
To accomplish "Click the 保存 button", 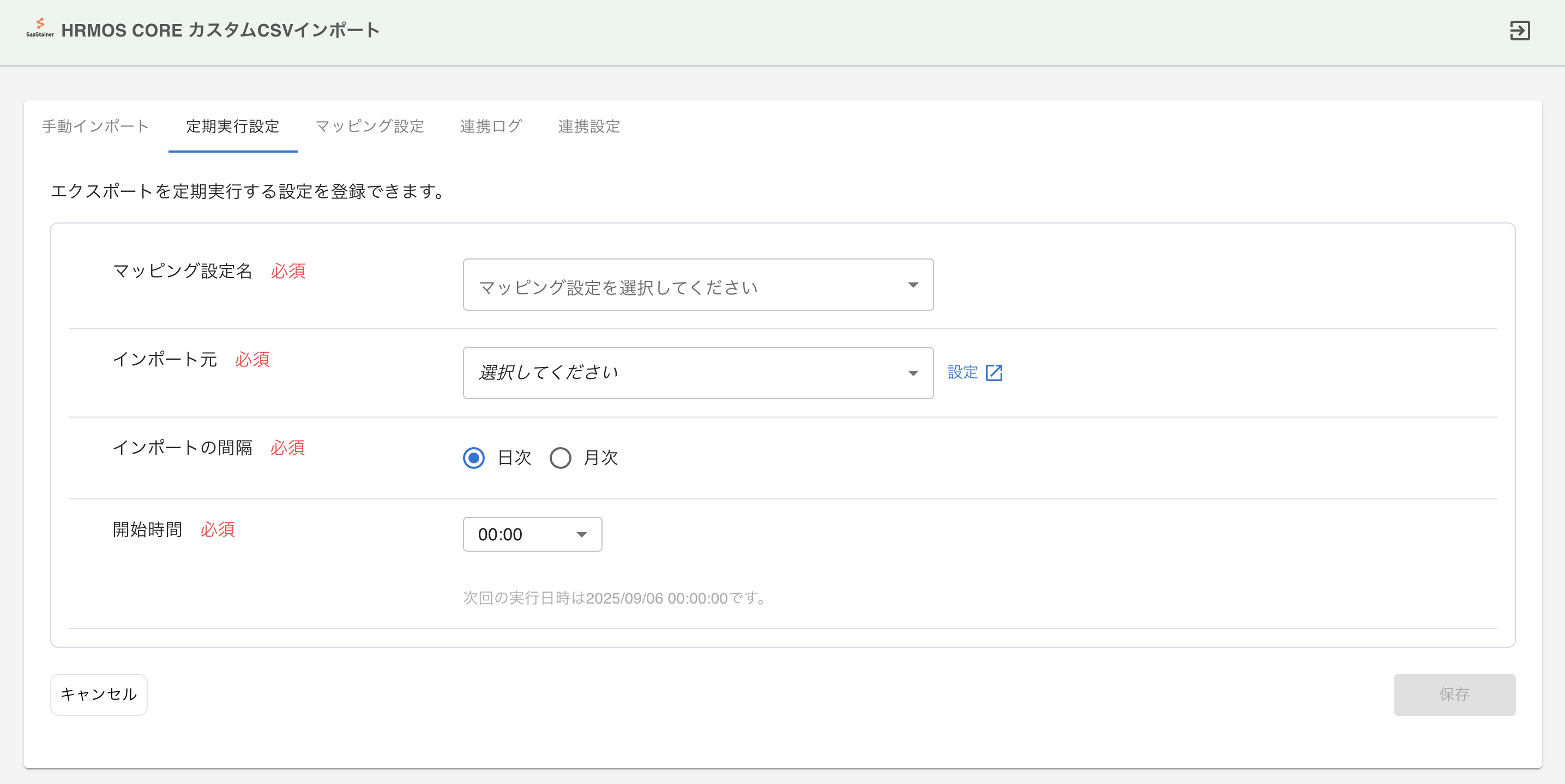I will pyautogui.click(x=1454, y=695).
